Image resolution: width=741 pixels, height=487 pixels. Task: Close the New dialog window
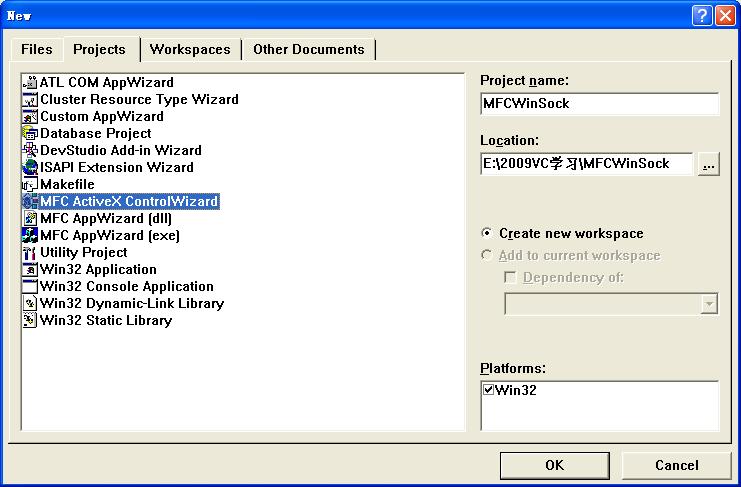click(725, 16)
